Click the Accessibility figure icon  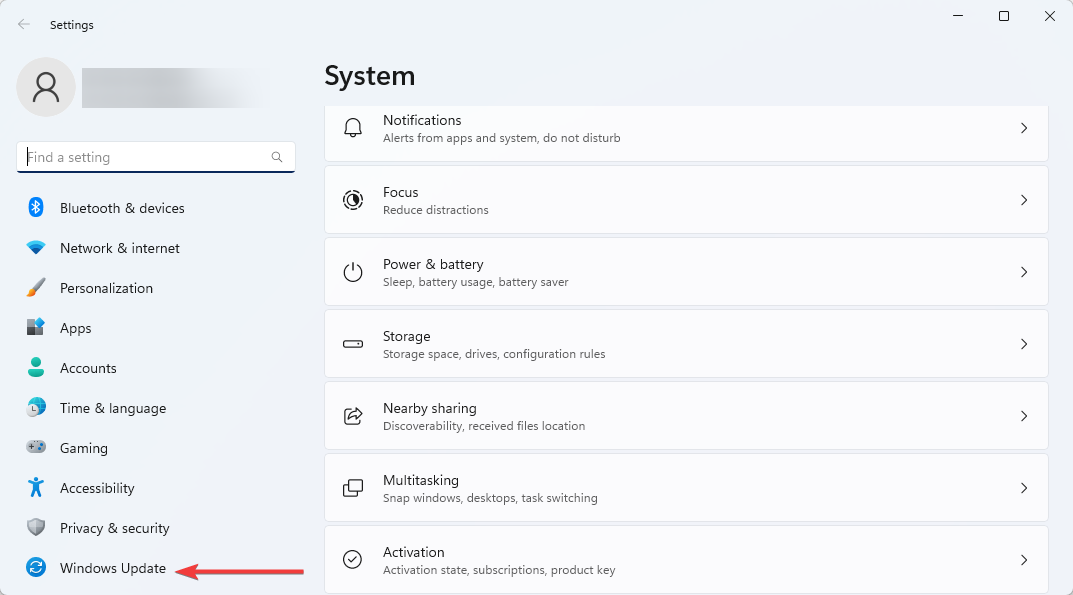tap(36, 488)
